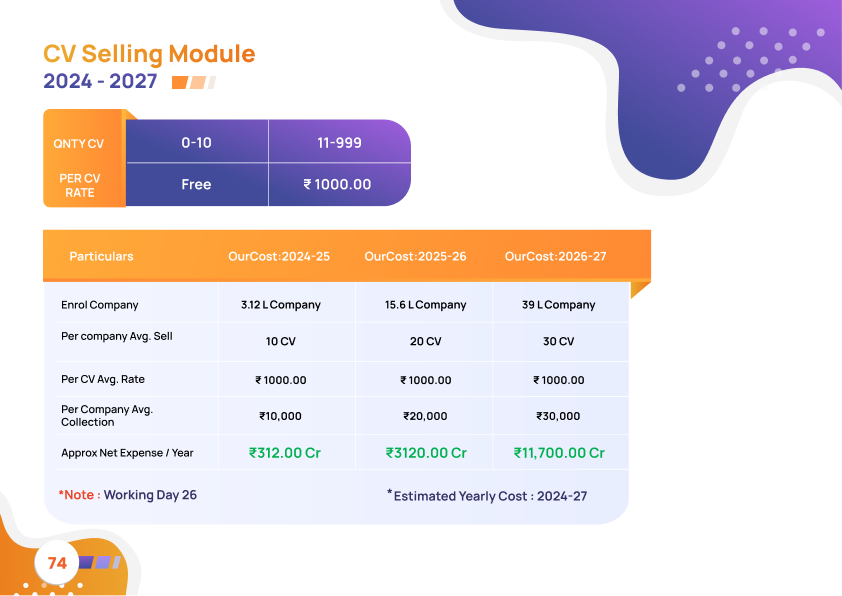Click the Particulars column header
842x596 pixels.
(101, 257)
